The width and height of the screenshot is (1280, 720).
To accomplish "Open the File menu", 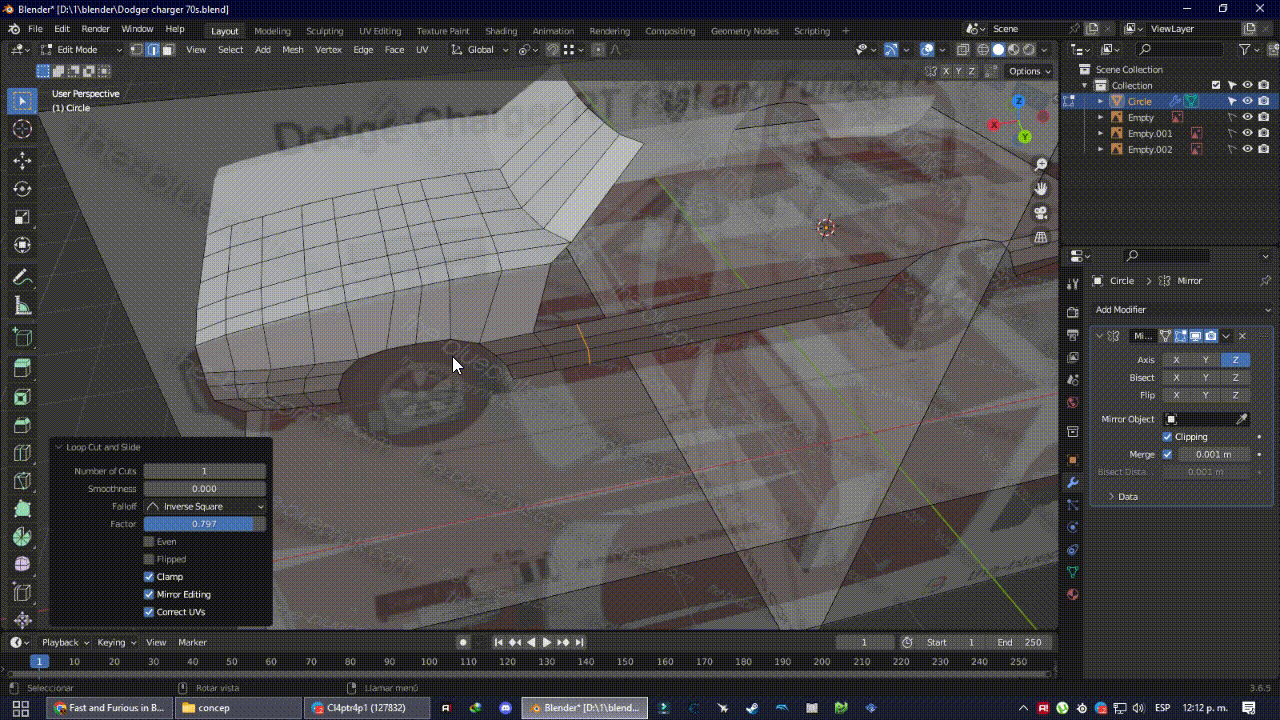I will click(x=35, y=29).
